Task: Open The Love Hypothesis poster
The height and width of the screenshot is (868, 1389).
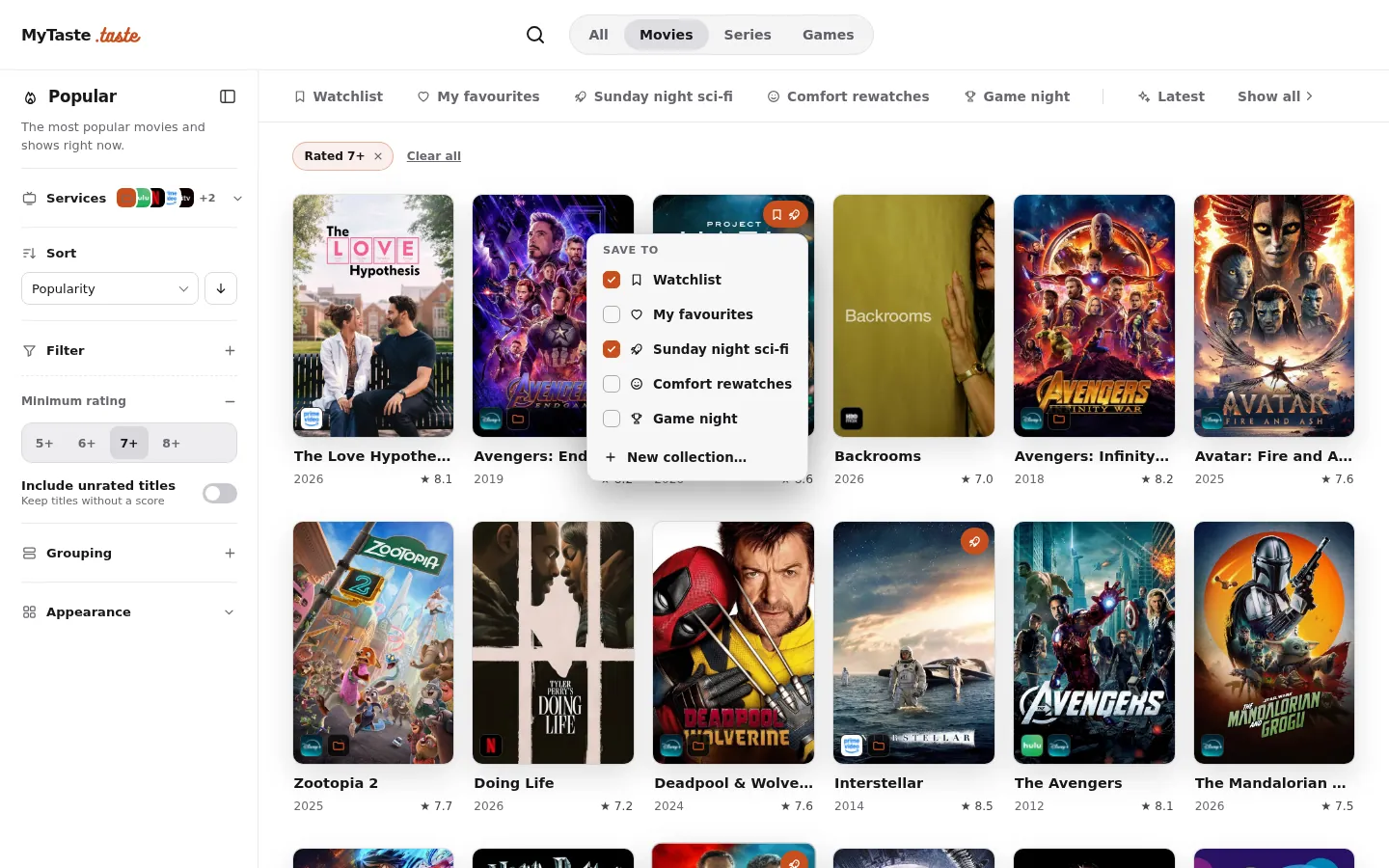Action: pyautogui.click(x=373, y=316)
